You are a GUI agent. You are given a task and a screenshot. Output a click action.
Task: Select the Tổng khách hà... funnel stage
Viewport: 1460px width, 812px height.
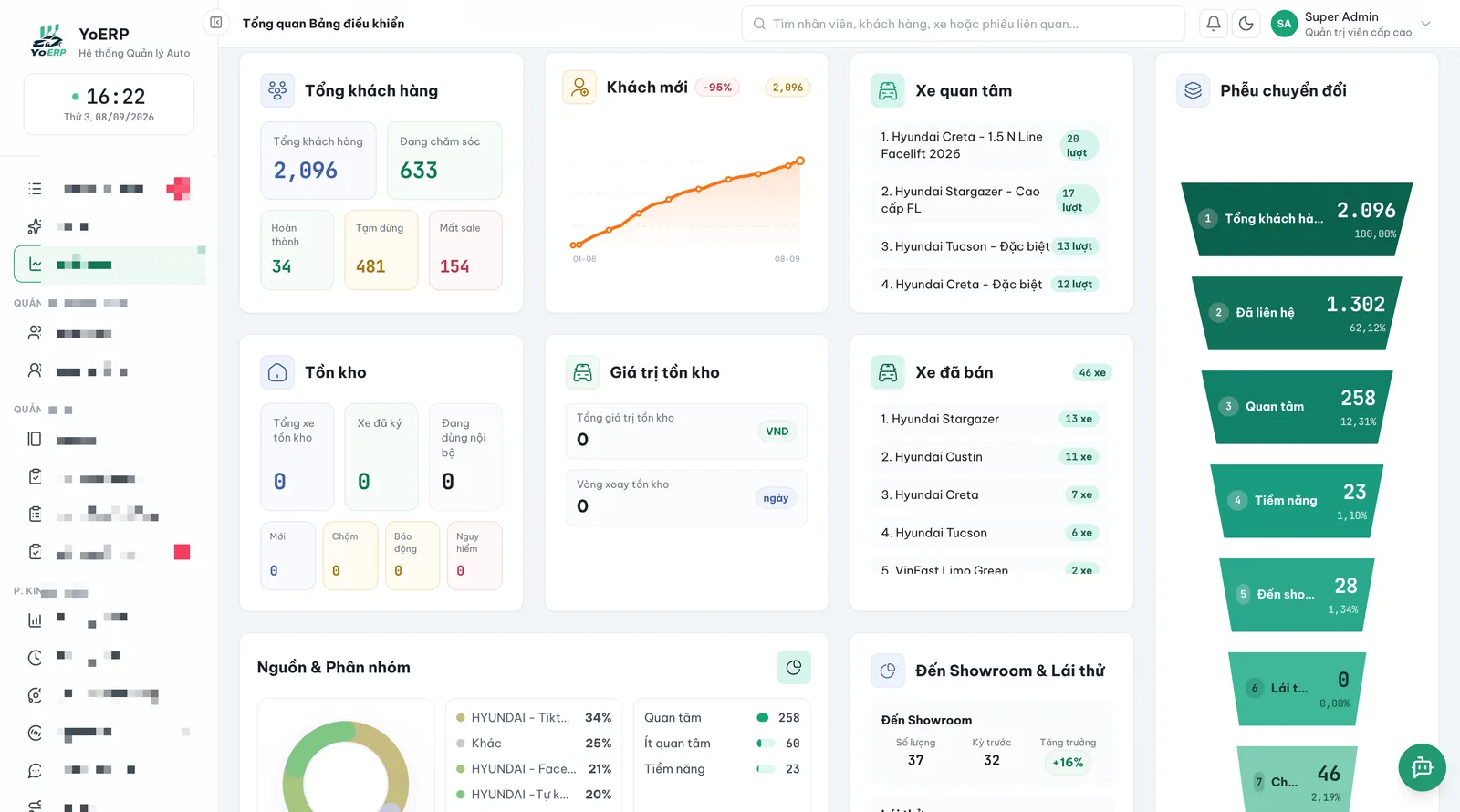click(1297, 219)
